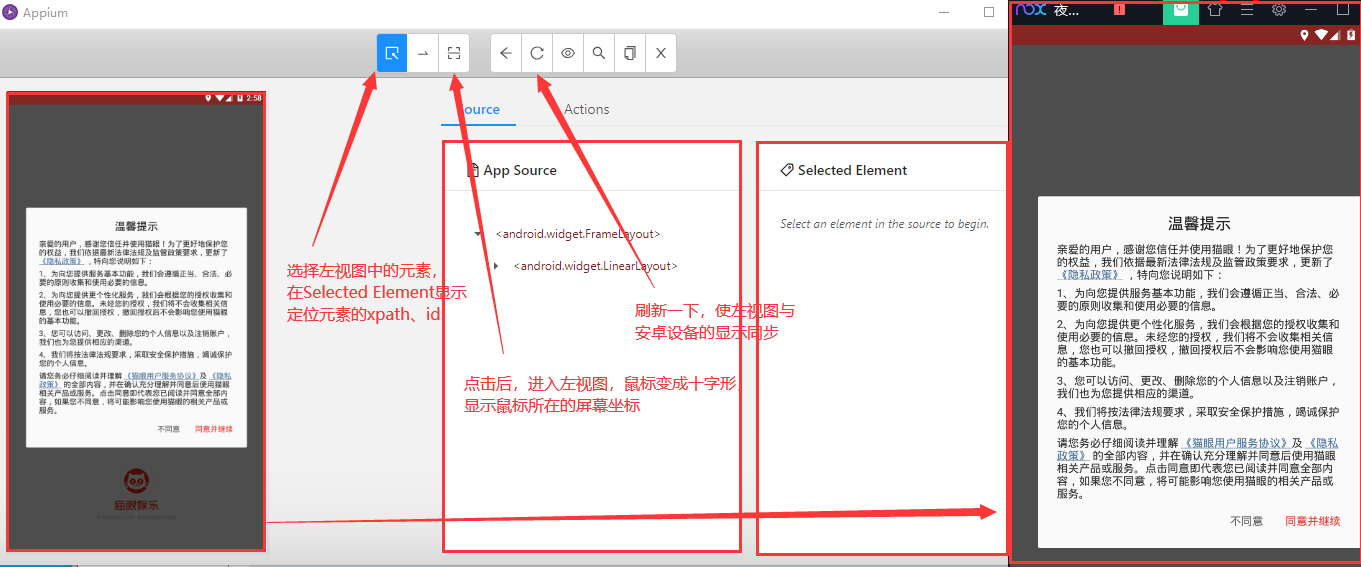
Task: Copy the XML source to clipboard
Action: pyautogui.click(x=630, y=53)
